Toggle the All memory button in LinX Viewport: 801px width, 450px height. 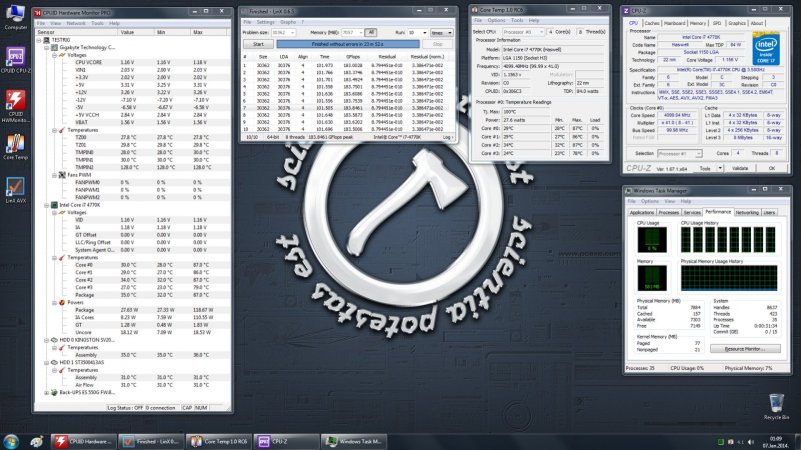[371, 32]
